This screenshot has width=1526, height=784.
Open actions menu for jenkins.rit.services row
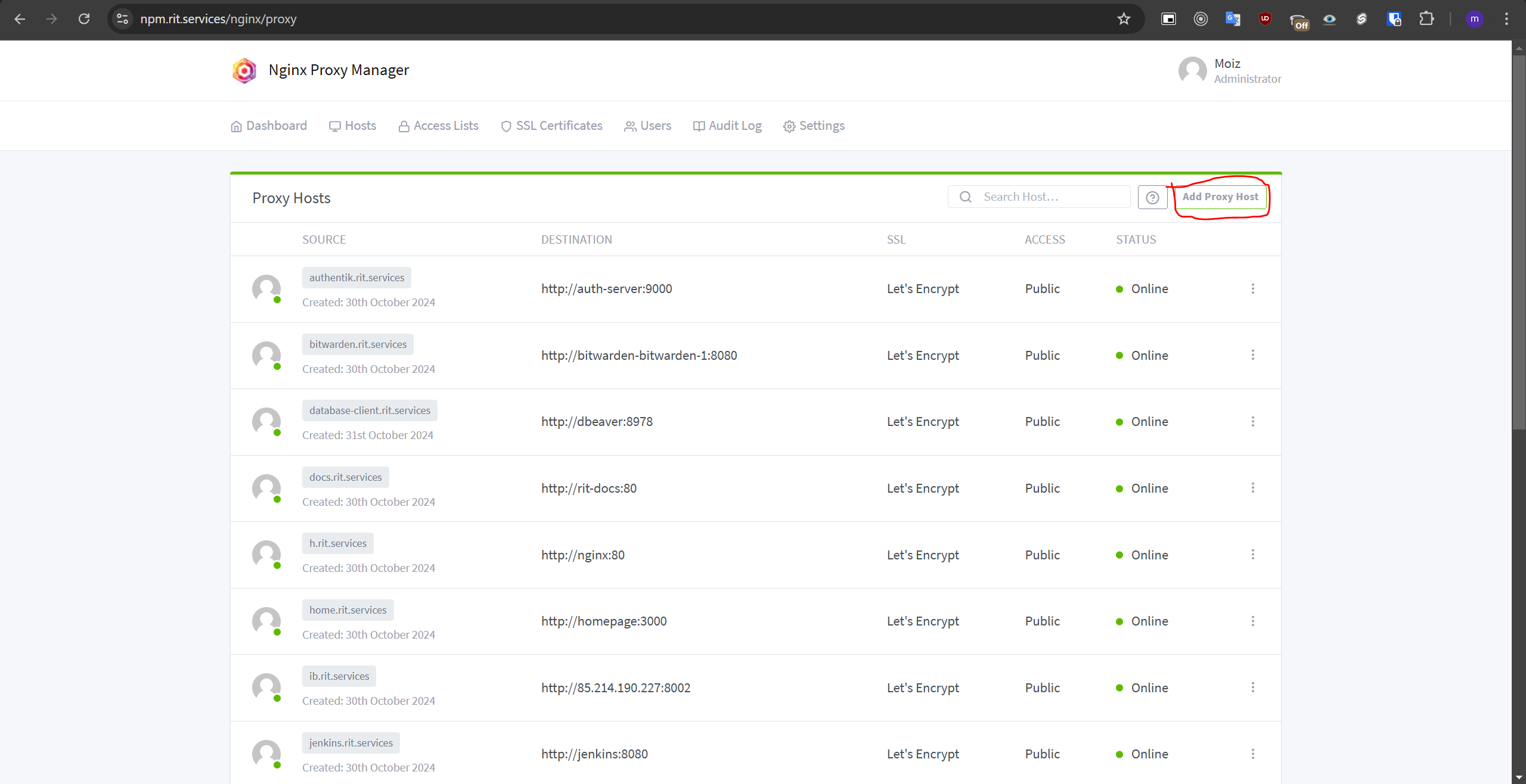[x=1252, y=754]
